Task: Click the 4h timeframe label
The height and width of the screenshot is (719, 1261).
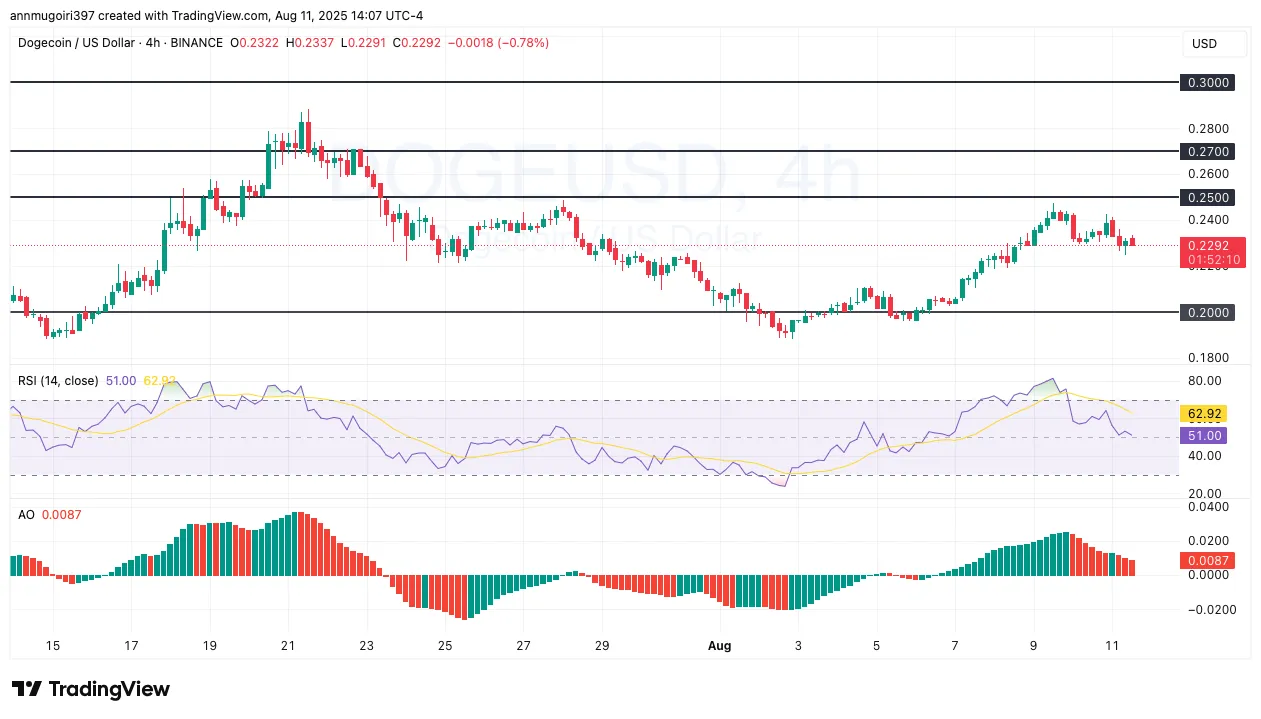Action: (x=152, y=43)
